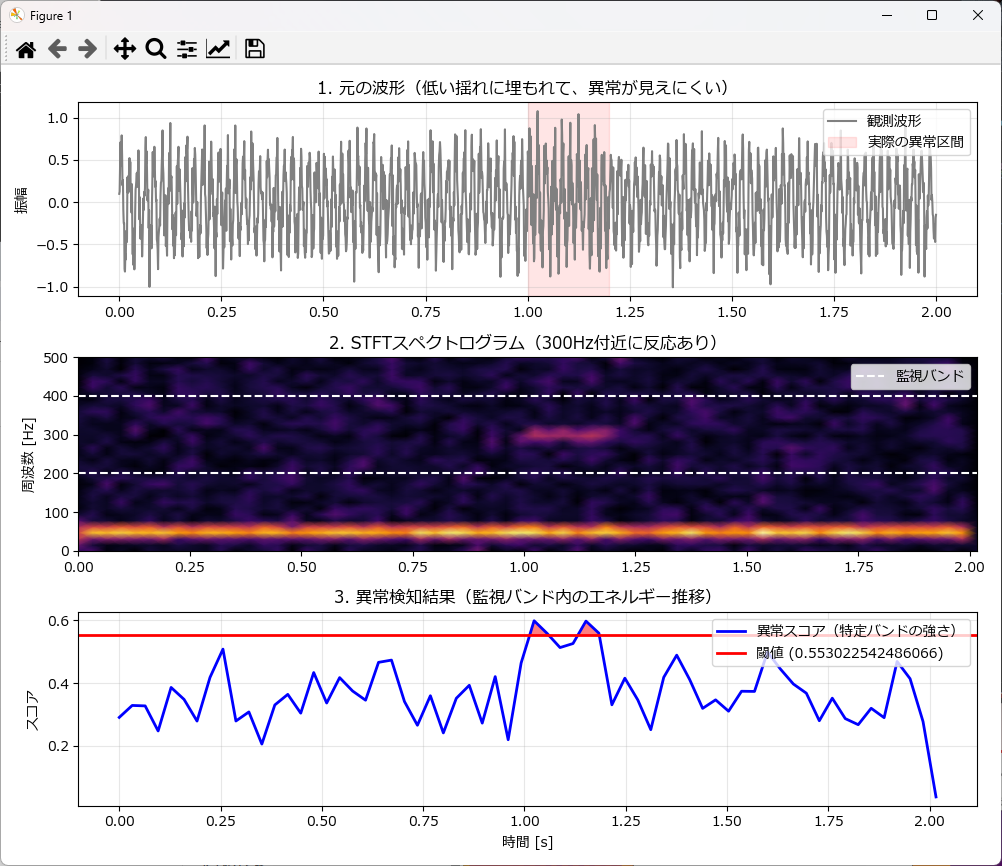Open the Configure subplots sliders icon
The width and height of the screenshot is (1002, 866).
point(187,49)
